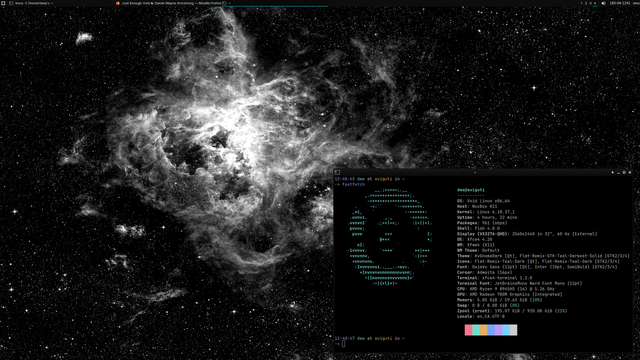
Task: Open the applications menu icon in the panel
Action: pos(3,3)
